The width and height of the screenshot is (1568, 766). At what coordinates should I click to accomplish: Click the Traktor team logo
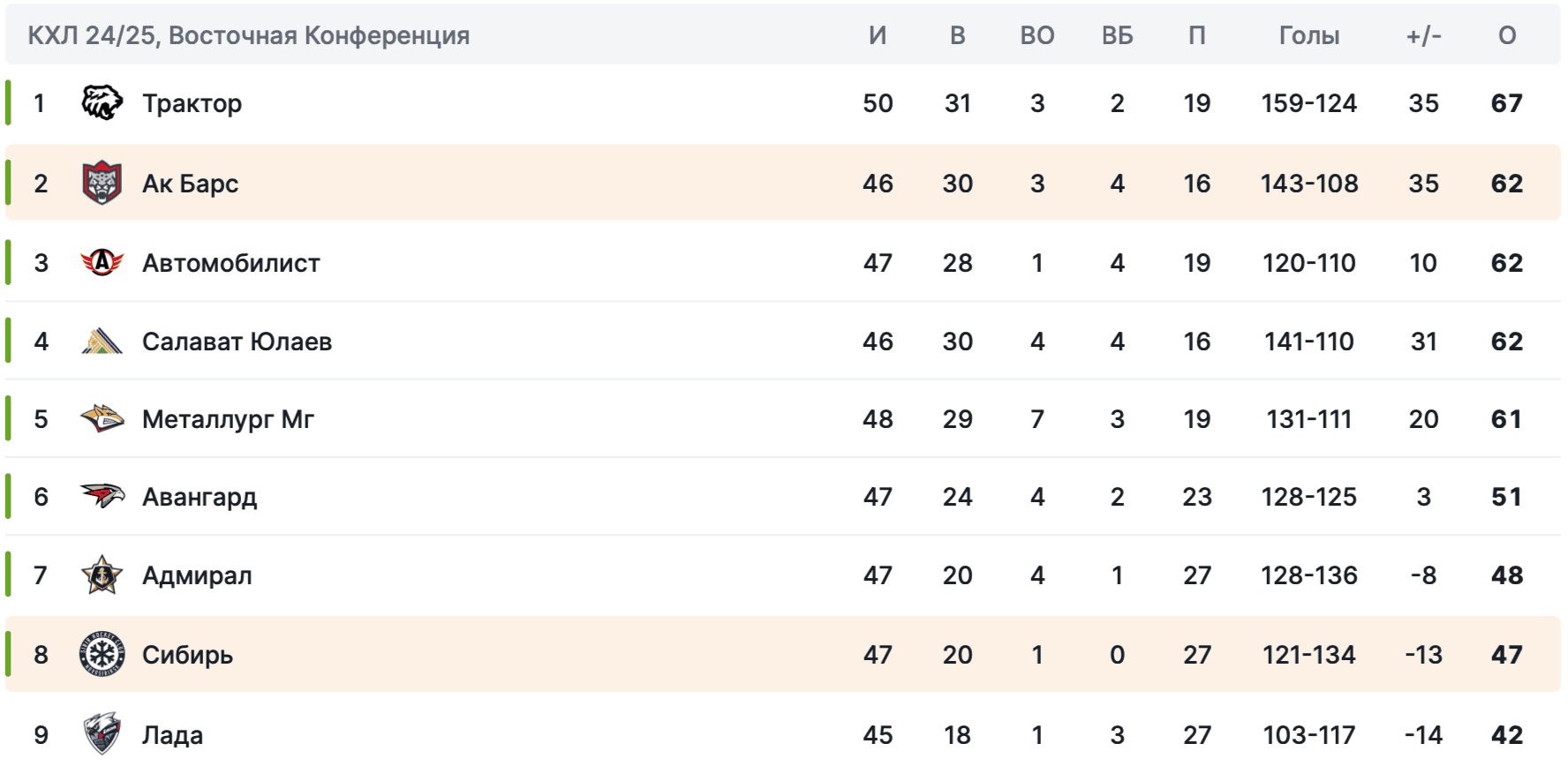pos(102,103)
